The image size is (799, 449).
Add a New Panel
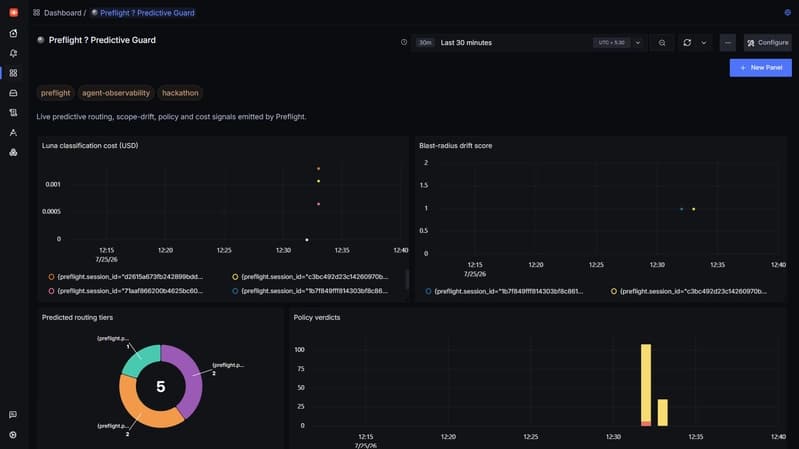761,68
